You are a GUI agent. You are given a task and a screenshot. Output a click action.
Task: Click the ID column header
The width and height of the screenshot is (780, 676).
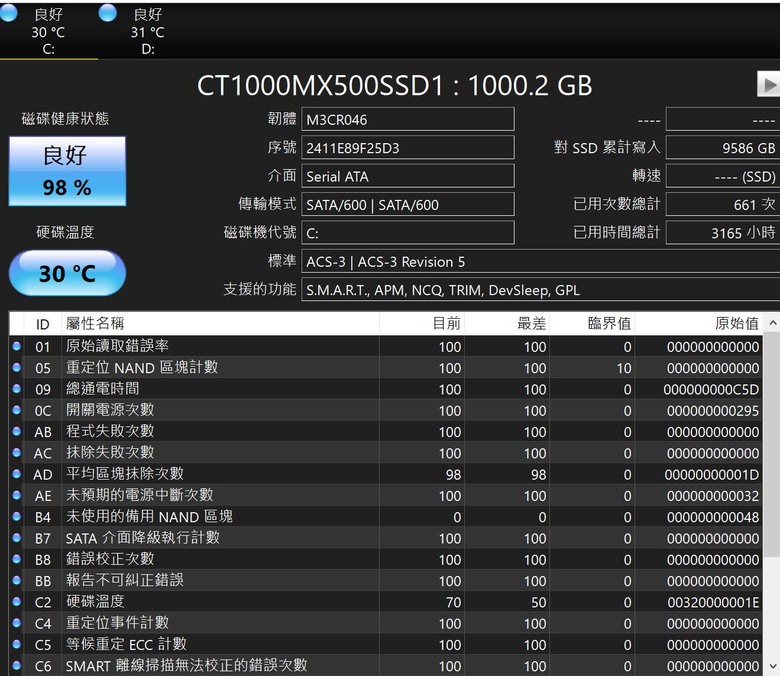[42, 324]
